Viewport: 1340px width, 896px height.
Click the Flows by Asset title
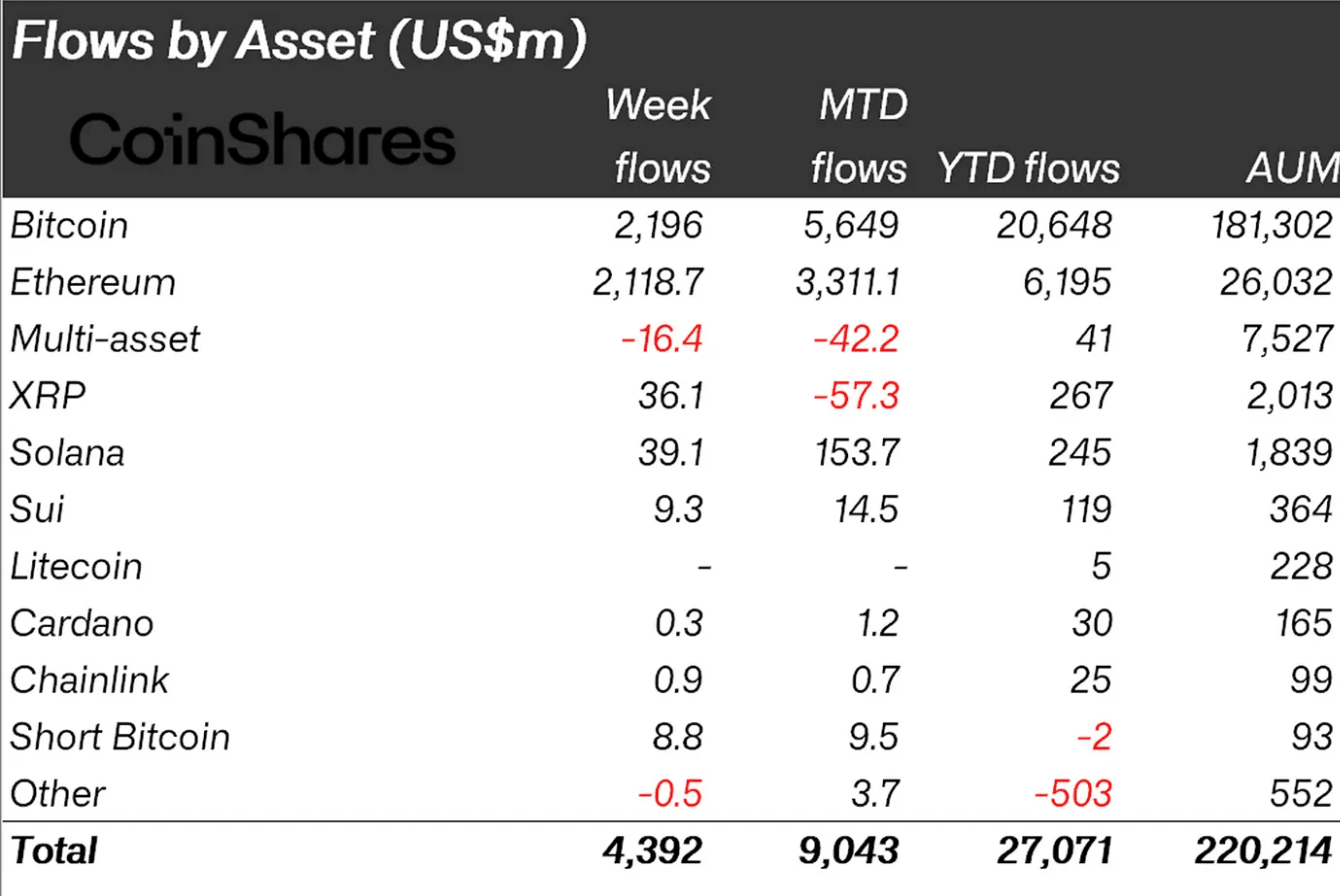(x=298, y=43)
